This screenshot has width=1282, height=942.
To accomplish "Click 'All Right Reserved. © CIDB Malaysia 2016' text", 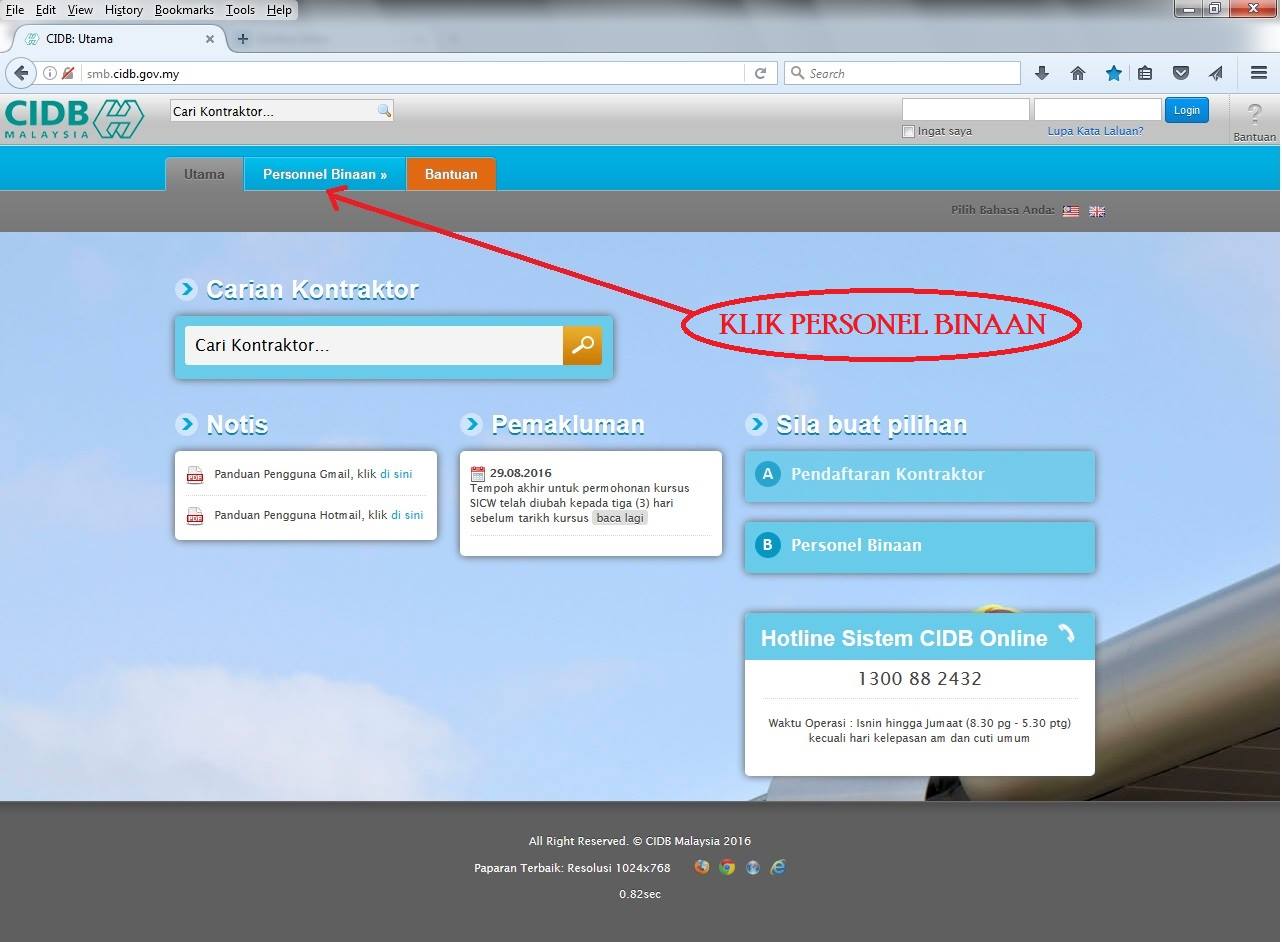I will (640, 841).
